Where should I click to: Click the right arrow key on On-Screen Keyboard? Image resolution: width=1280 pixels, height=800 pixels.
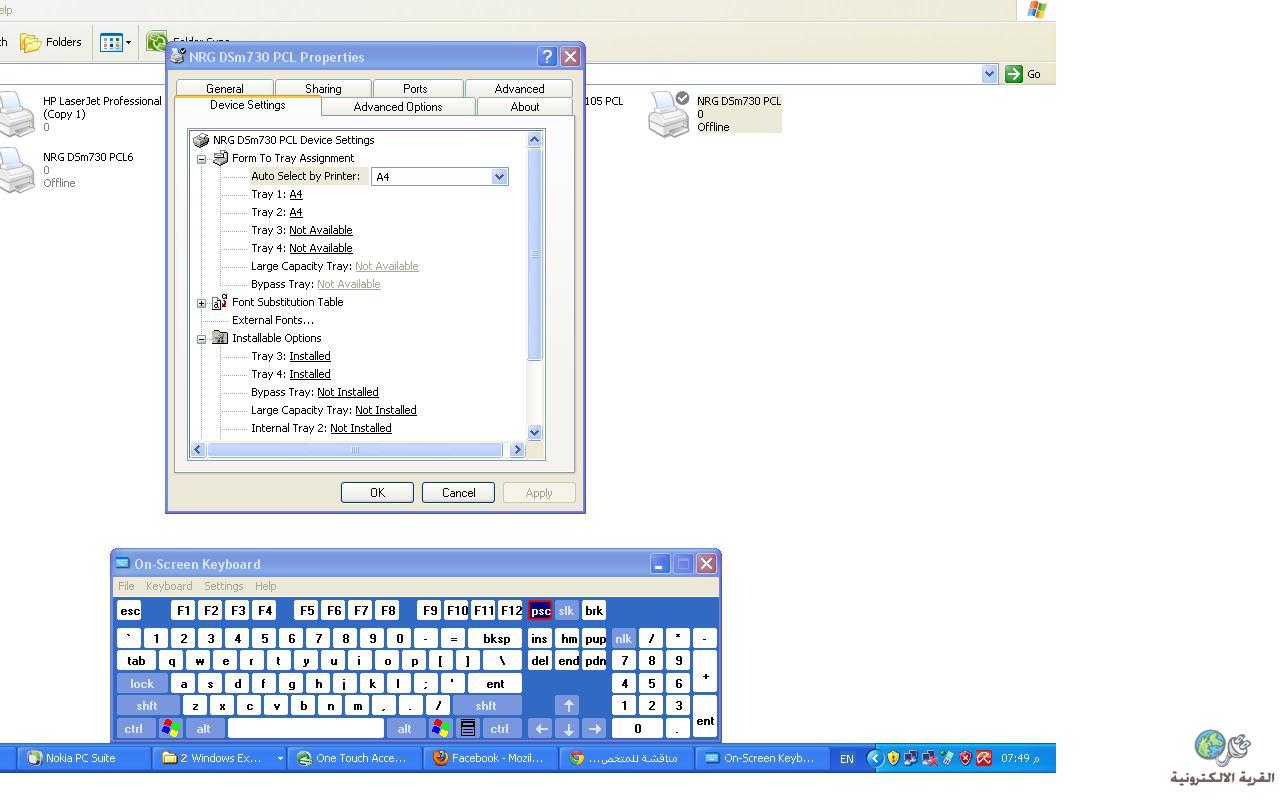(x=594, y=728)
